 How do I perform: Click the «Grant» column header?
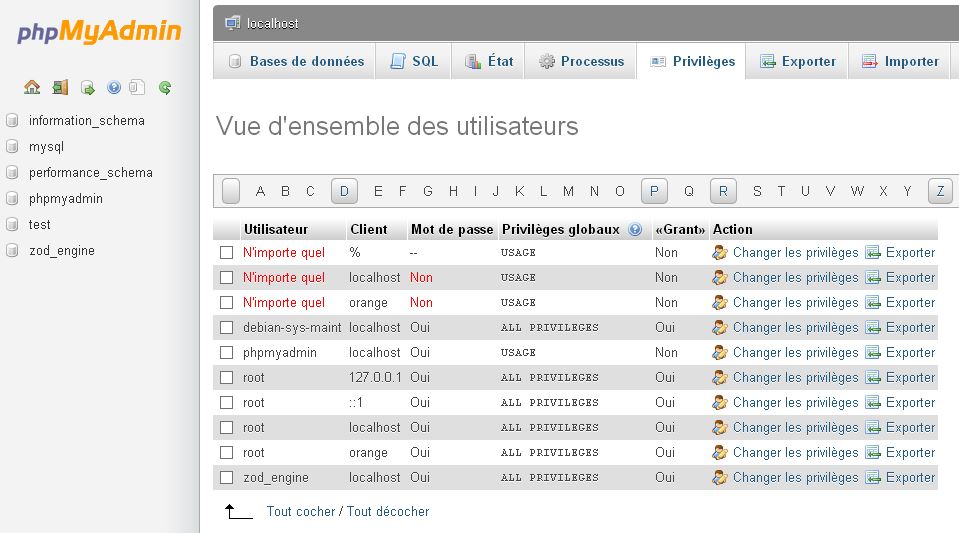[679, 229]
